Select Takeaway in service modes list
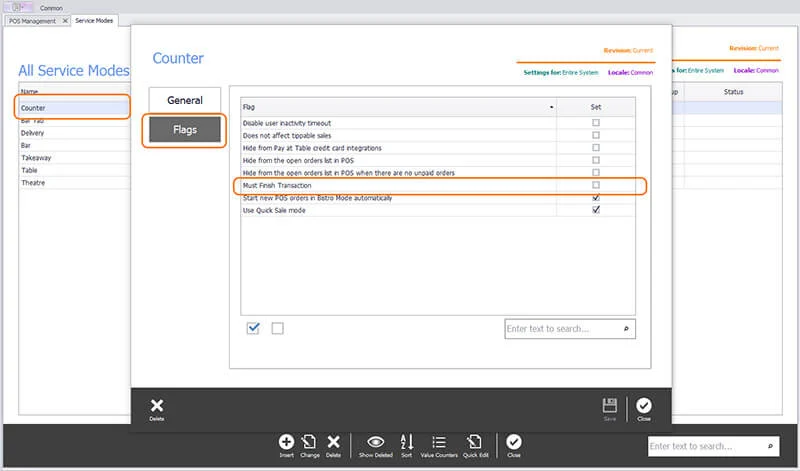The width and height of the screenshot is (800, 471). pos(74,158)
